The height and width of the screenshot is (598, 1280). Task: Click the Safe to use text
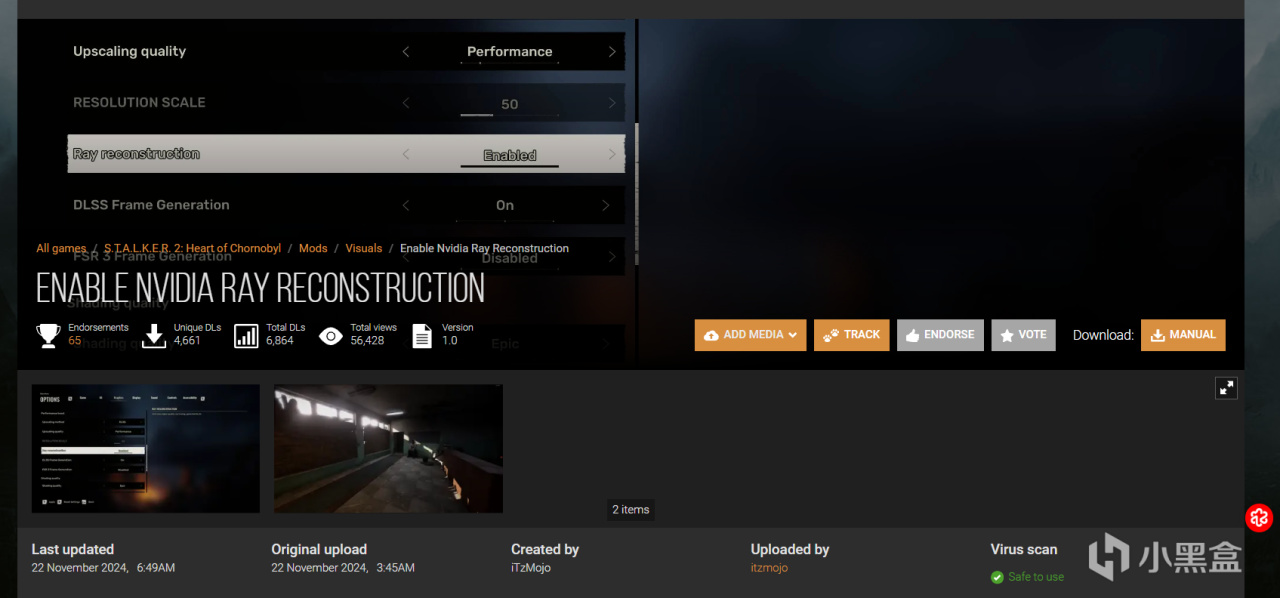tap(1036, 577)
